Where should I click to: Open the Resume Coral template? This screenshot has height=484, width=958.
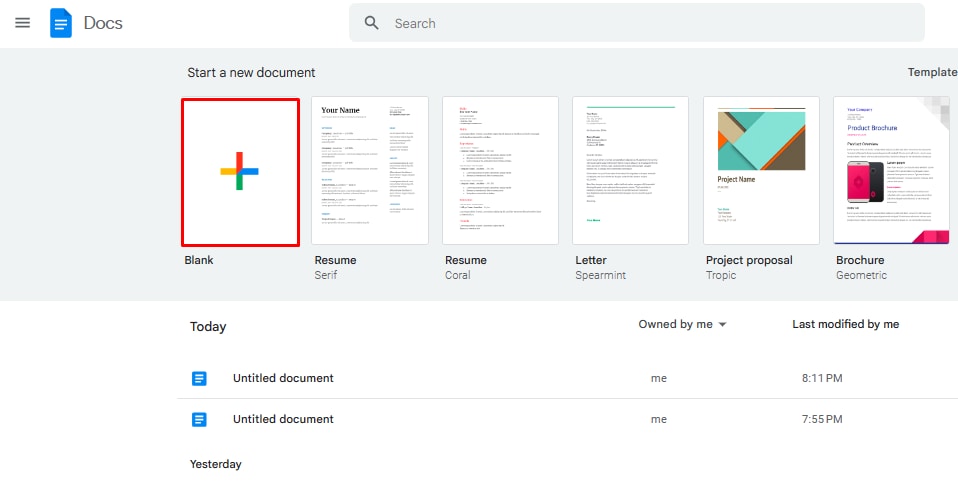click(x=500, y=170)
